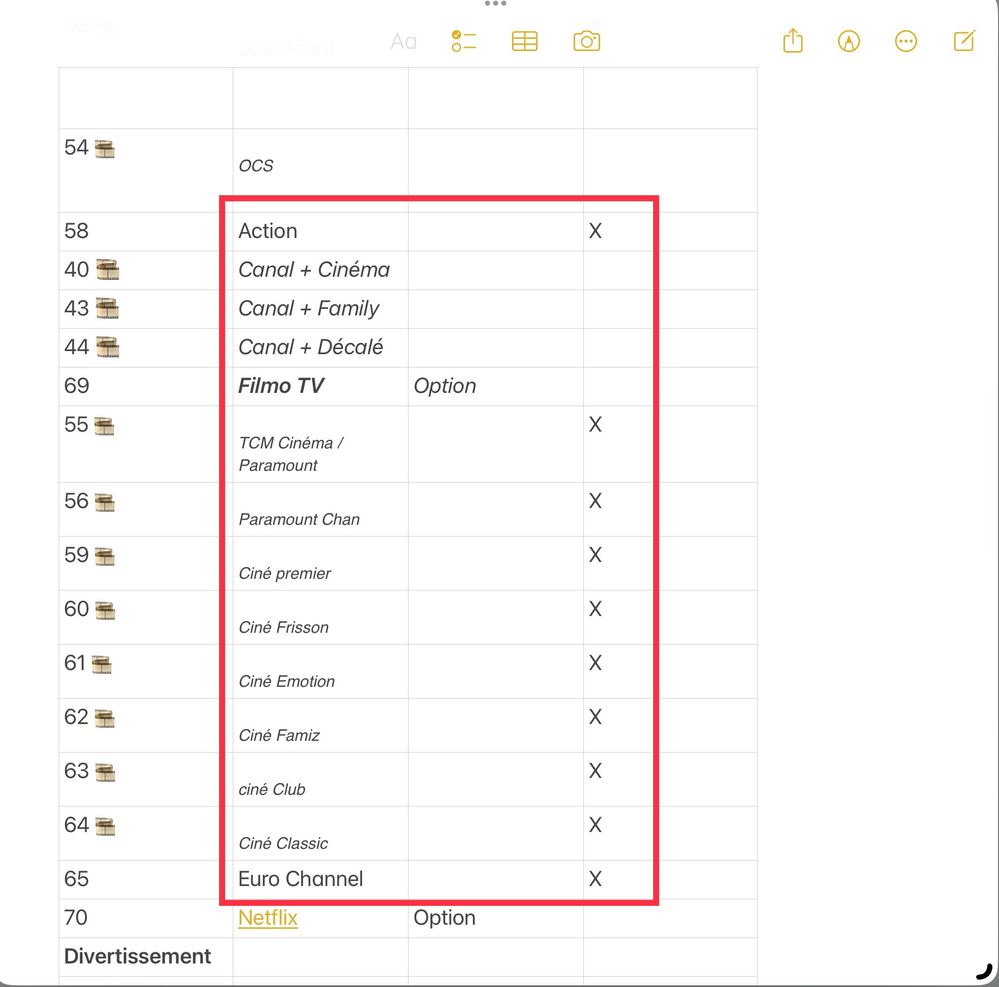
Task: Open the Aa text format menu
Action: [x=403, y=41]
